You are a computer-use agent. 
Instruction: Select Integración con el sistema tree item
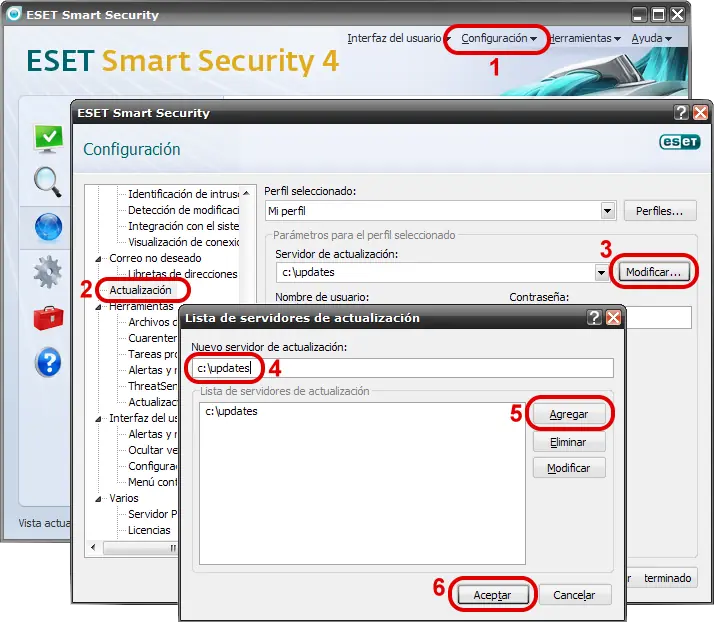(x=183, y=226)
